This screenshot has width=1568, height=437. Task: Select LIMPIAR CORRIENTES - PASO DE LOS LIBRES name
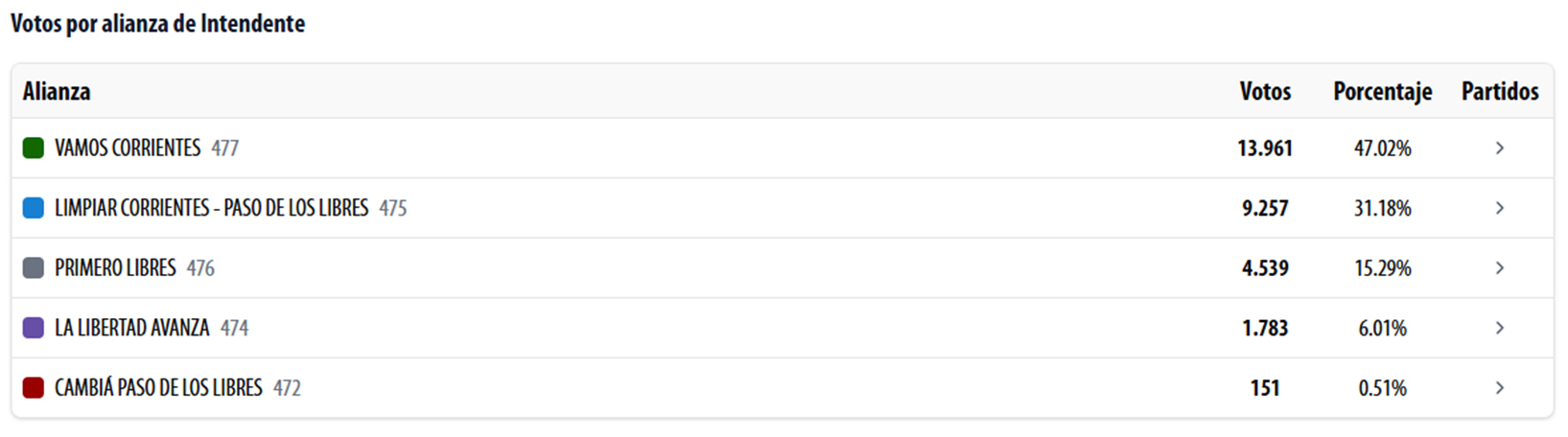coord(211,208)
